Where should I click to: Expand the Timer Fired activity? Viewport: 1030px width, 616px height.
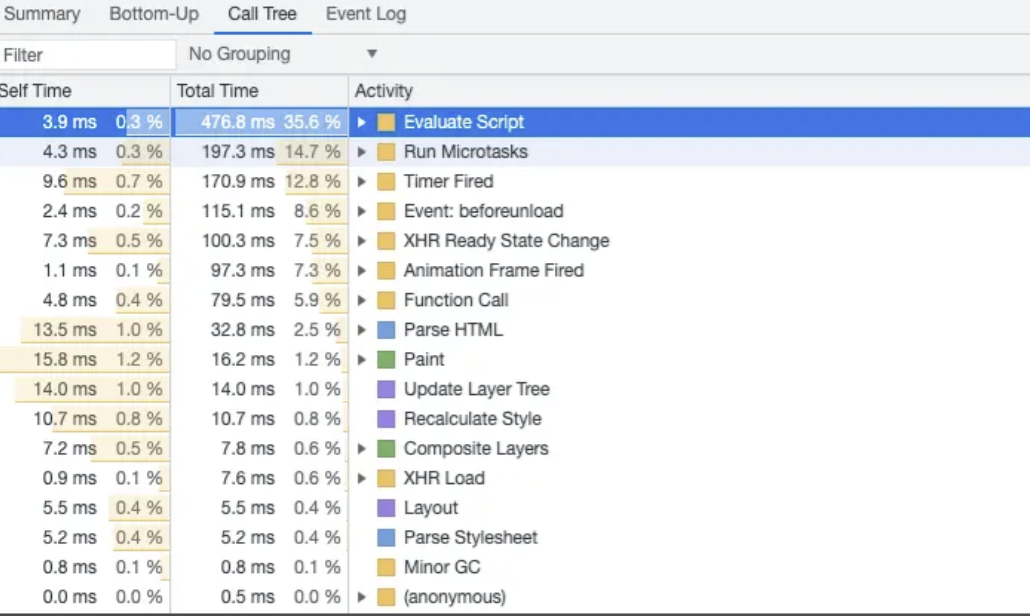(363, 182)
